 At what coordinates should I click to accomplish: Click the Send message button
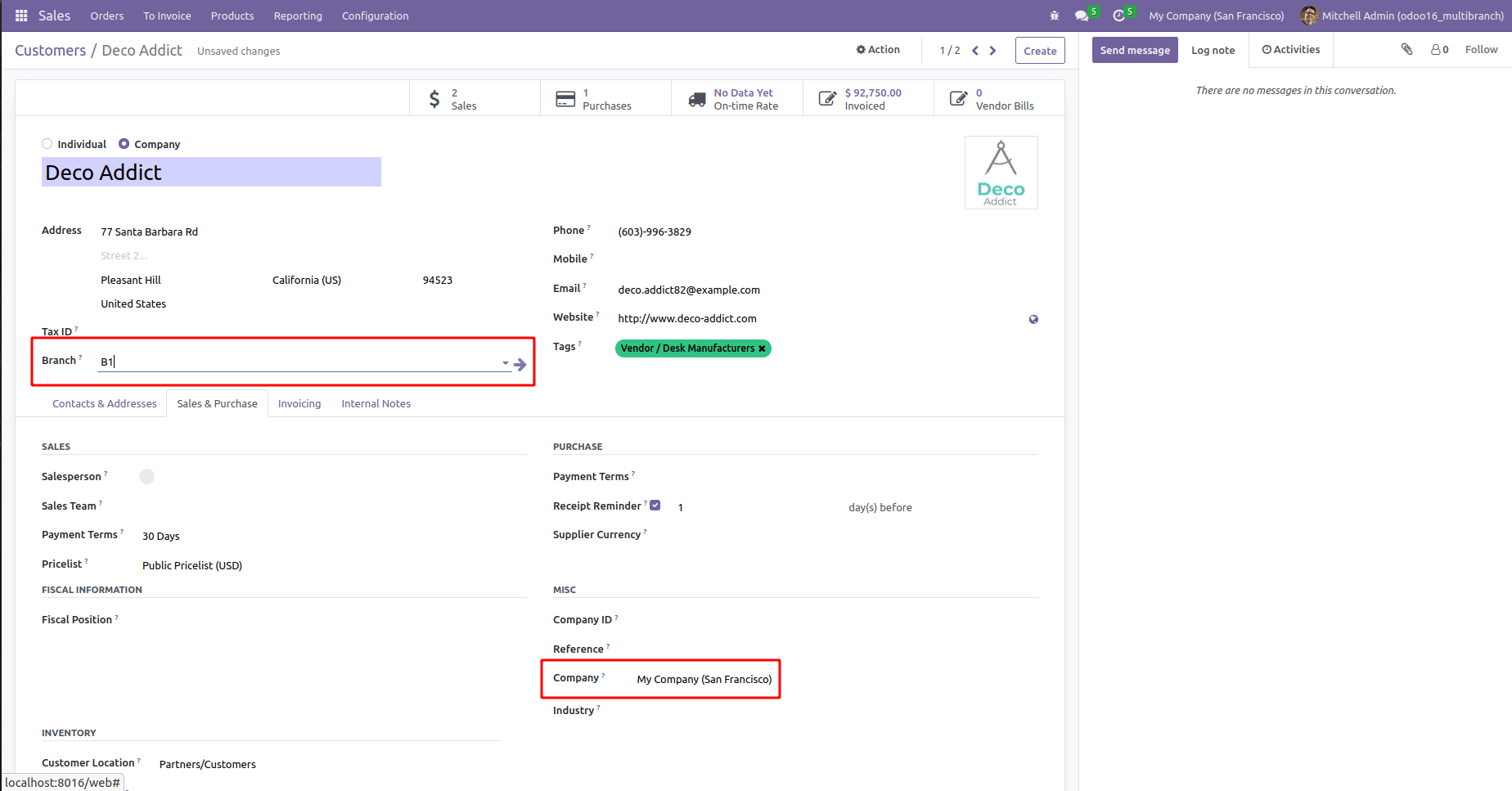pyautogui.click(x=1135, y=50)
